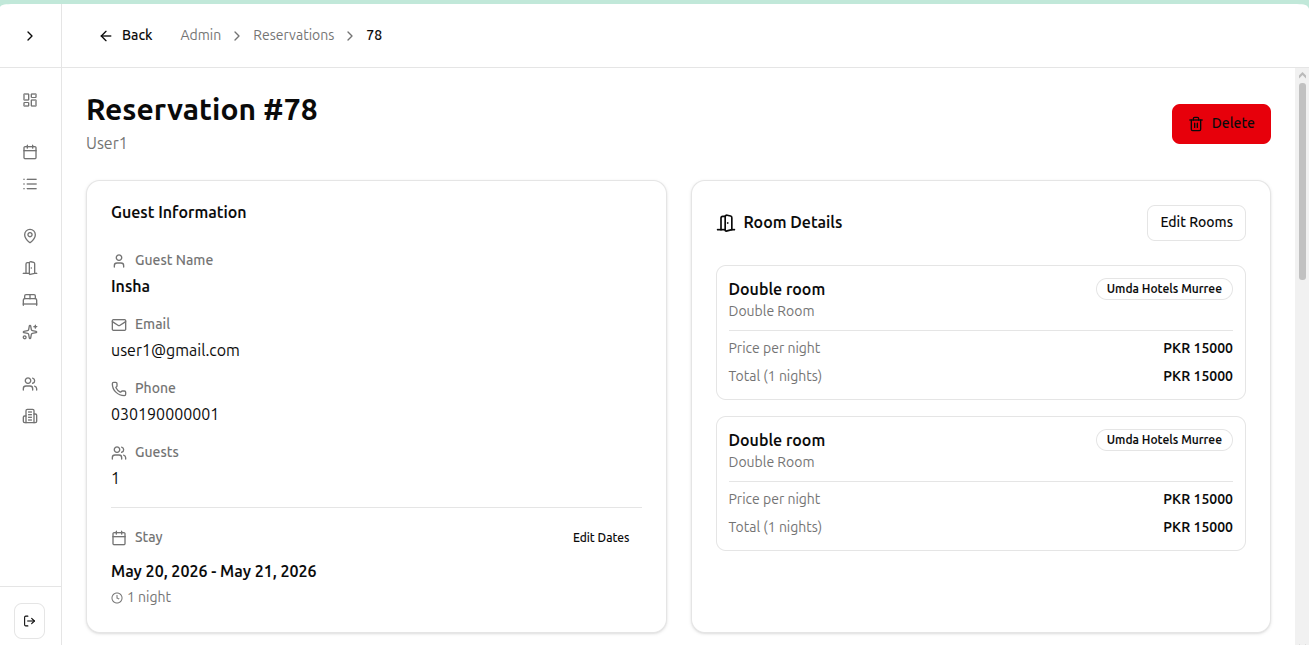Click the Reservation #78 heading
Image resolution: width=1309 pixels, height=645 pixels.
(202, 109)
